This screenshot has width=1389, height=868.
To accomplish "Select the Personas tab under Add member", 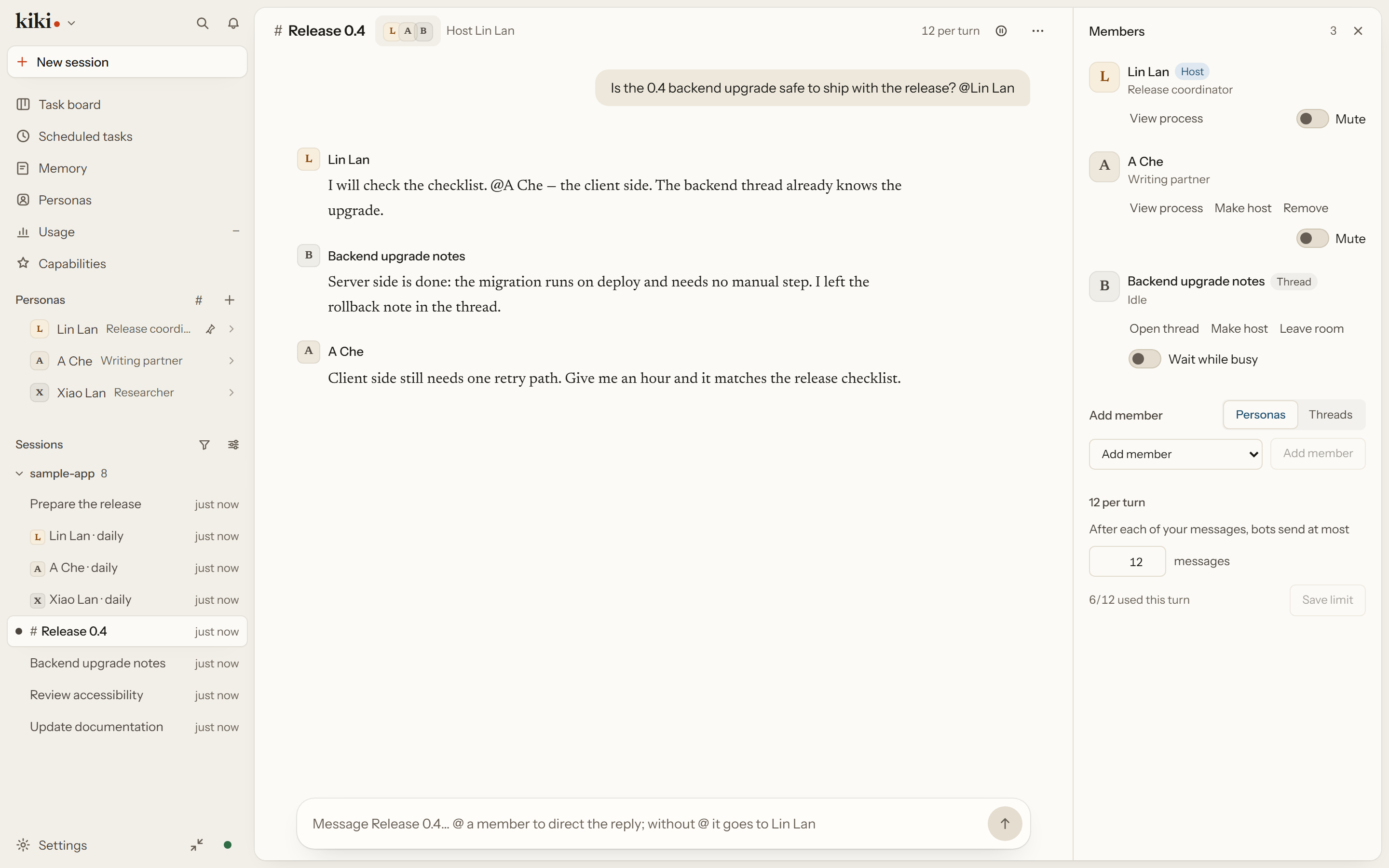I will [x=1260, y=415].
